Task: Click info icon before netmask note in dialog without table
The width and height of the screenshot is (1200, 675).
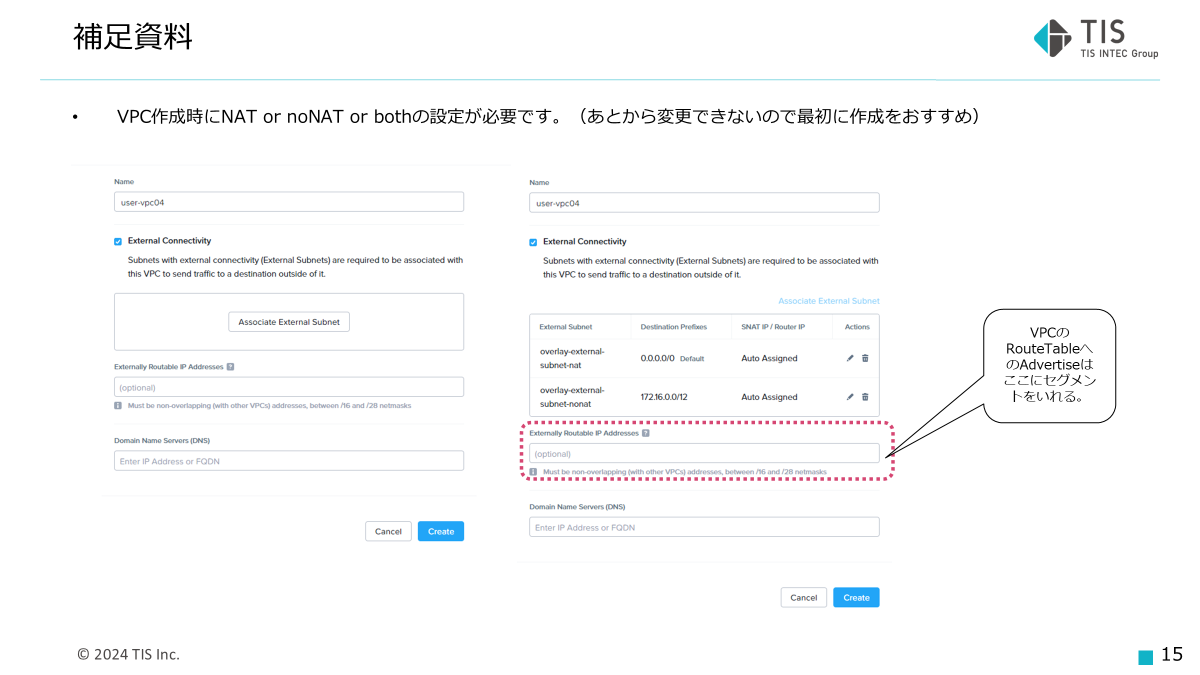Action: pyautogui.click(x=118, y=405)
